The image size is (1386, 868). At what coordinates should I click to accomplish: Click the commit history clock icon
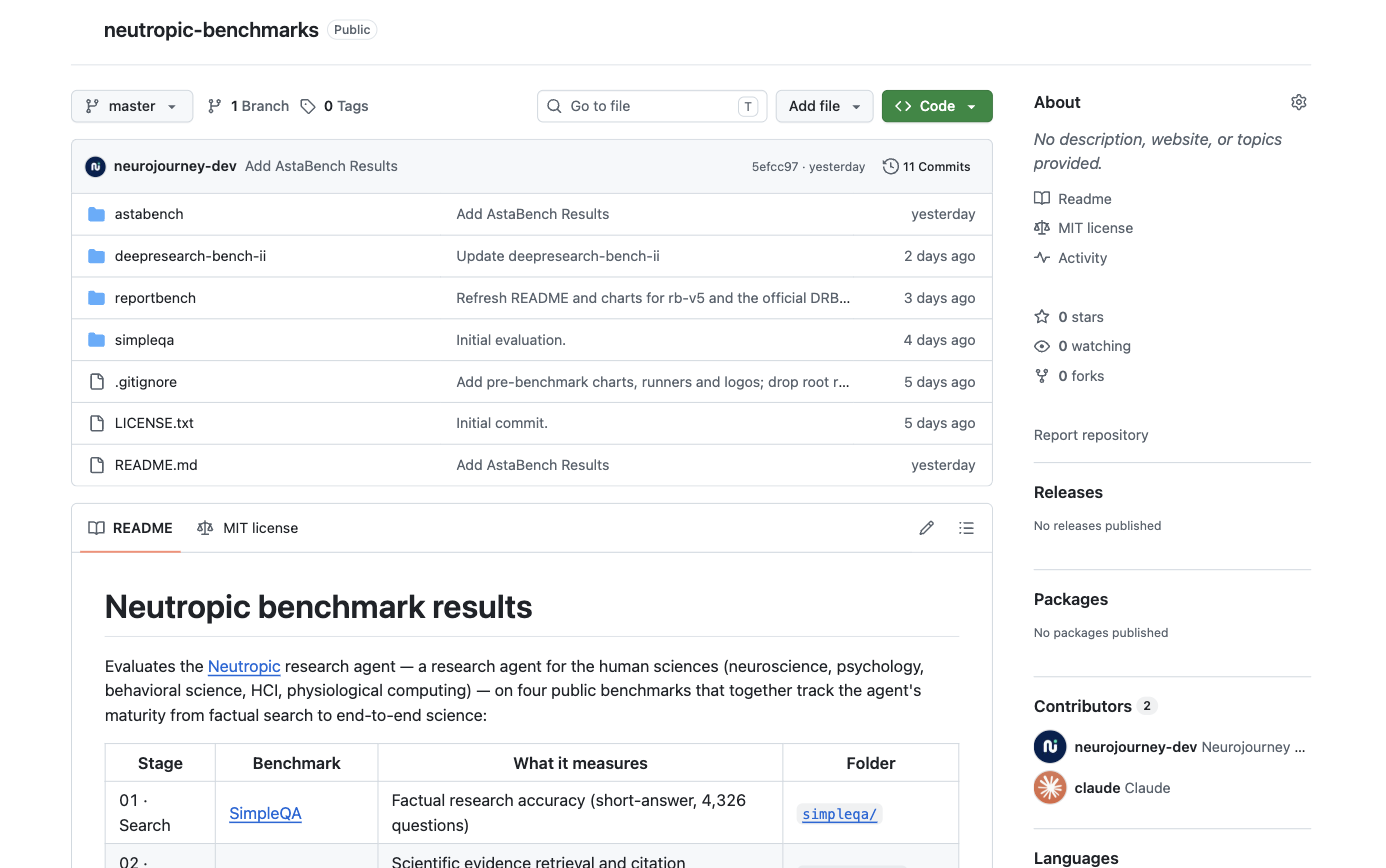point(890,166)
